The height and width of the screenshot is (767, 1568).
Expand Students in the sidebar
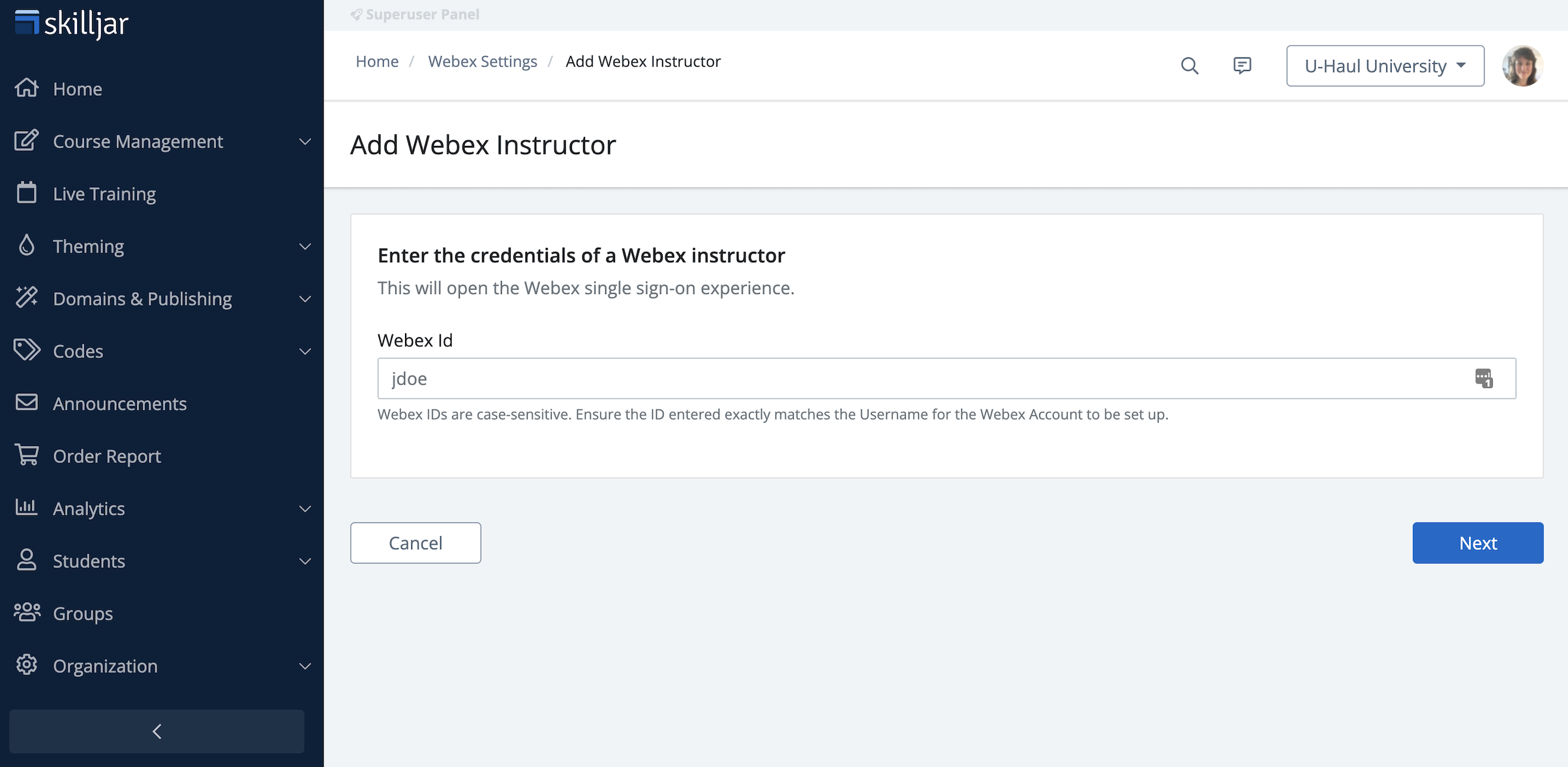pos(305,561)
